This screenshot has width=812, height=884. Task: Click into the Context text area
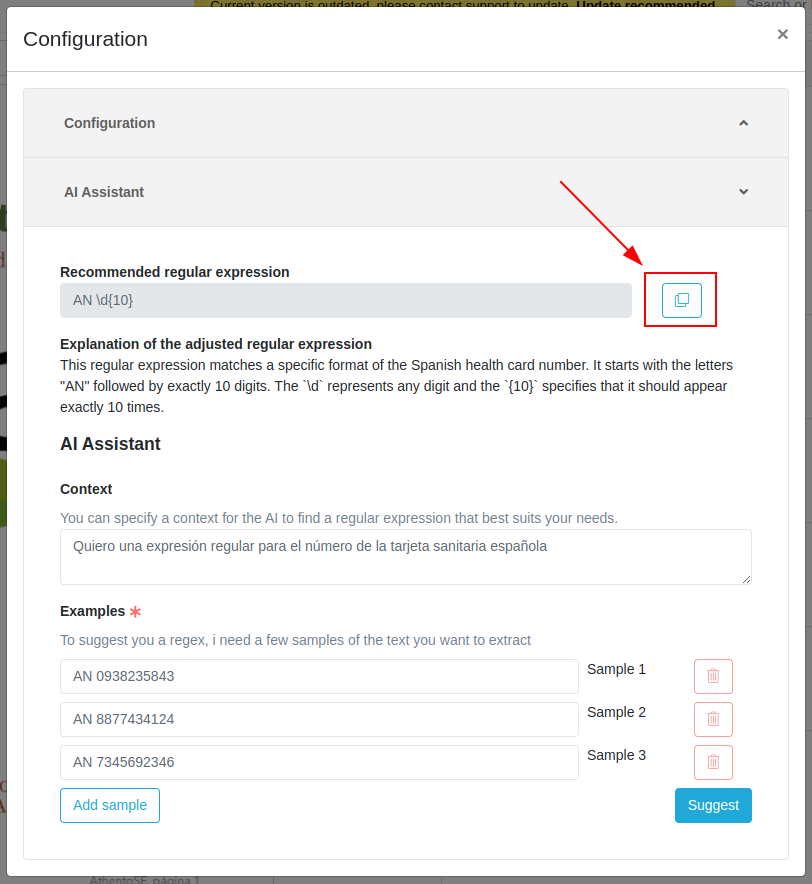coord(405,557)
